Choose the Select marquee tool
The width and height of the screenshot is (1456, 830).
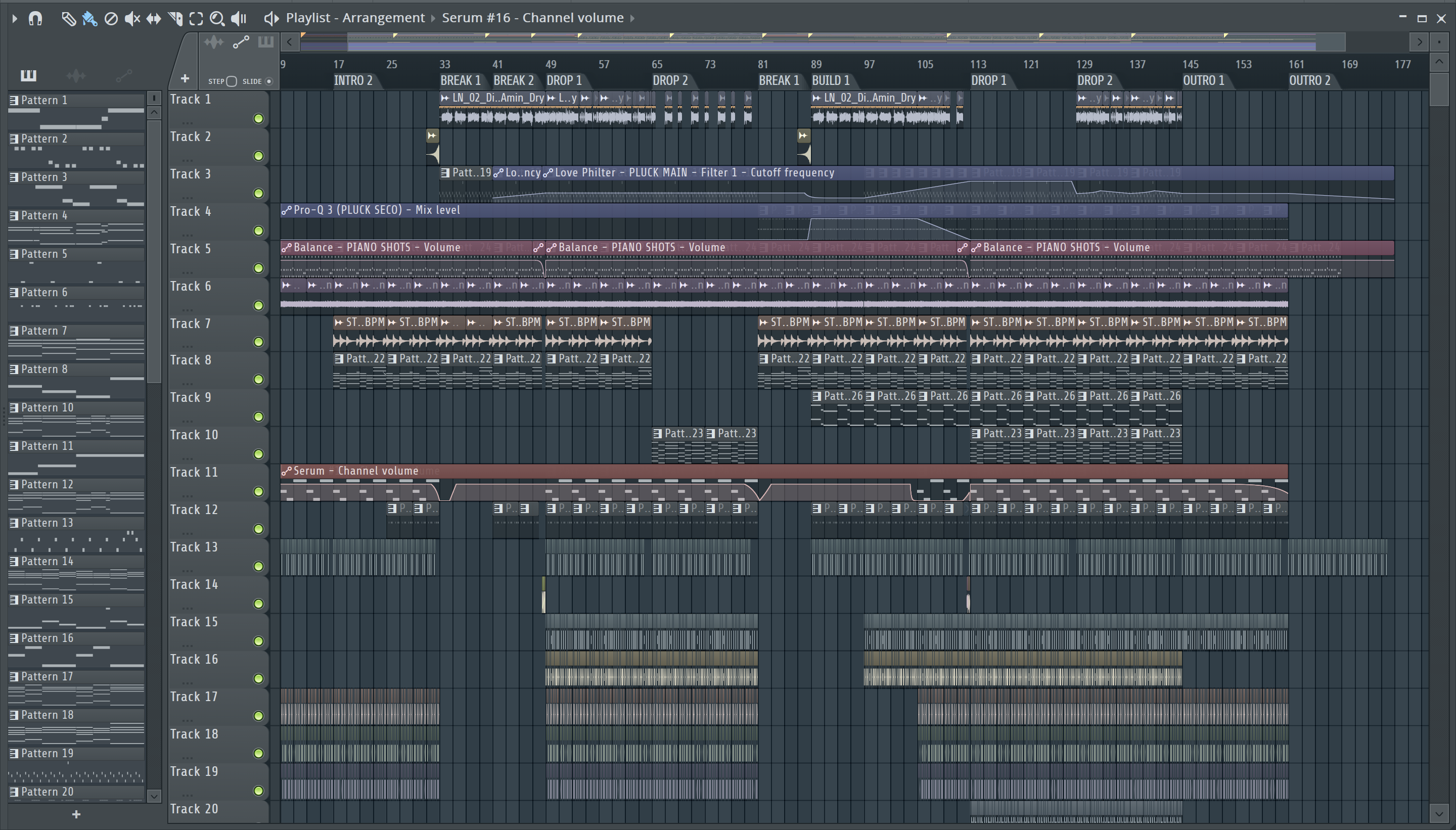click(196, 19)
